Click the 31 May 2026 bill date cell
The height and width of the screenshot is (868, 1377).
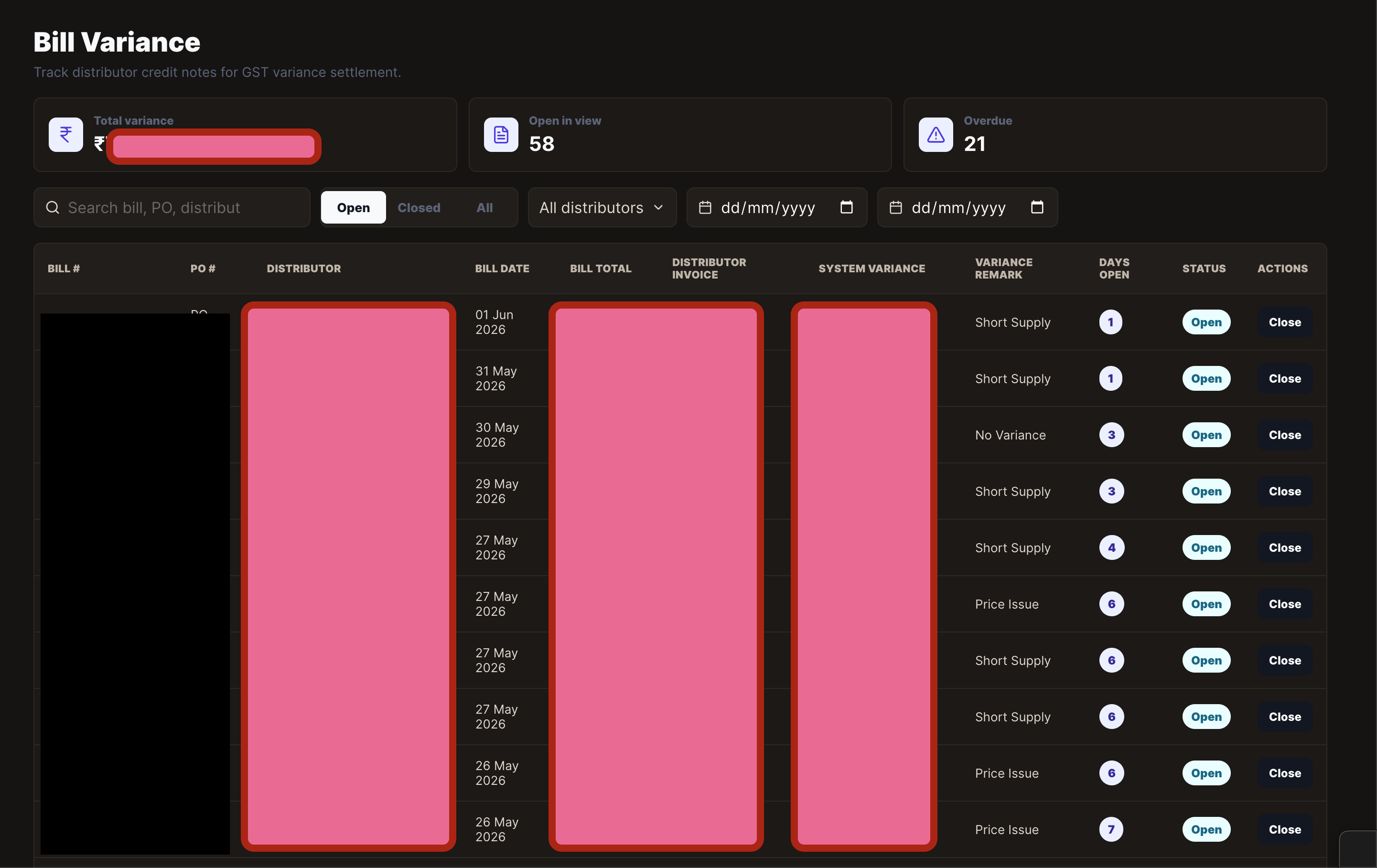496,378
